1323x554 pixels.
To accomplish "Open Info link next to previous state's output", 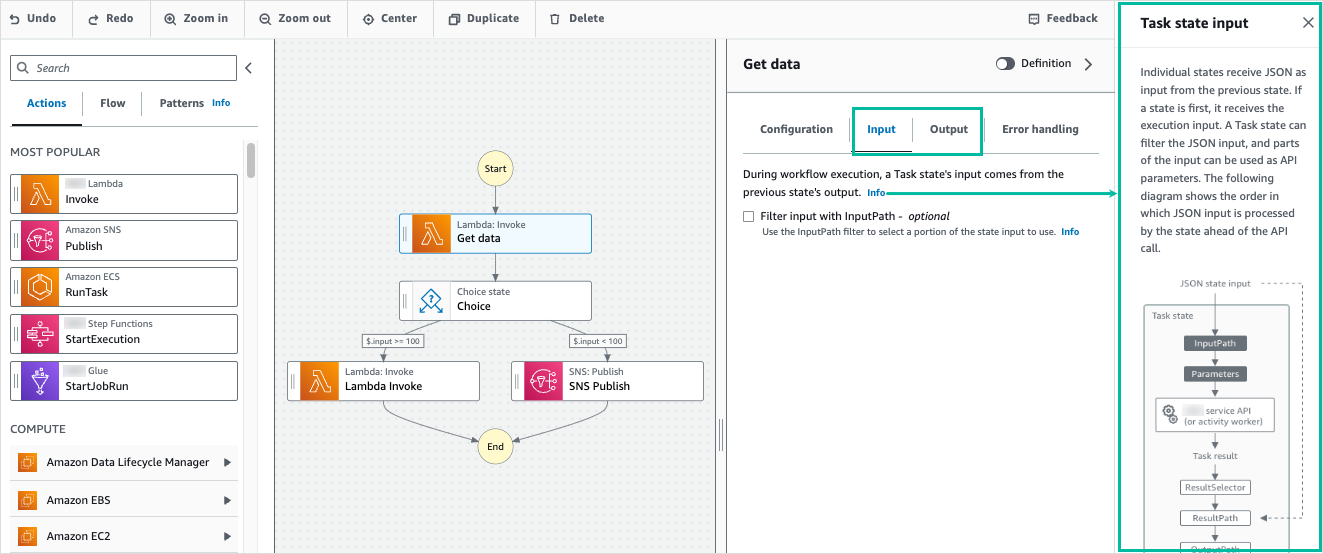I will (x=876, y=193).
